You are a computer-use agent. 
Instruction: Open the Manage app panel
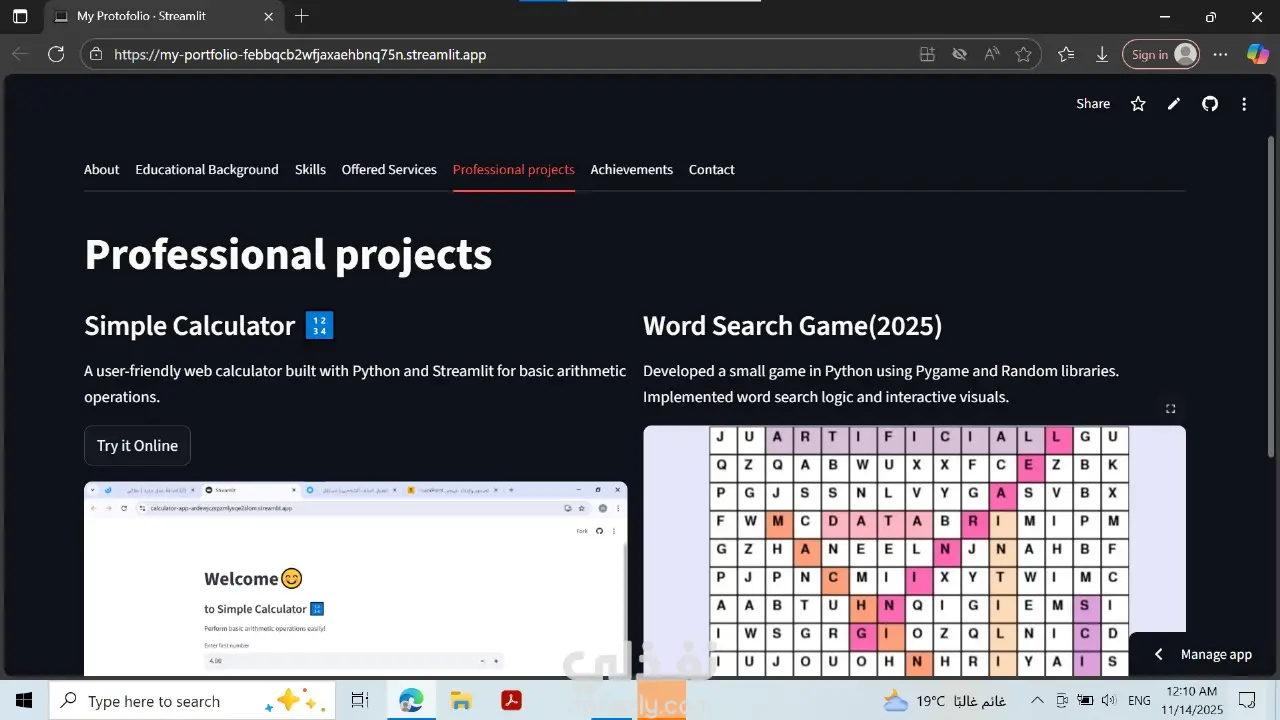1204,654
